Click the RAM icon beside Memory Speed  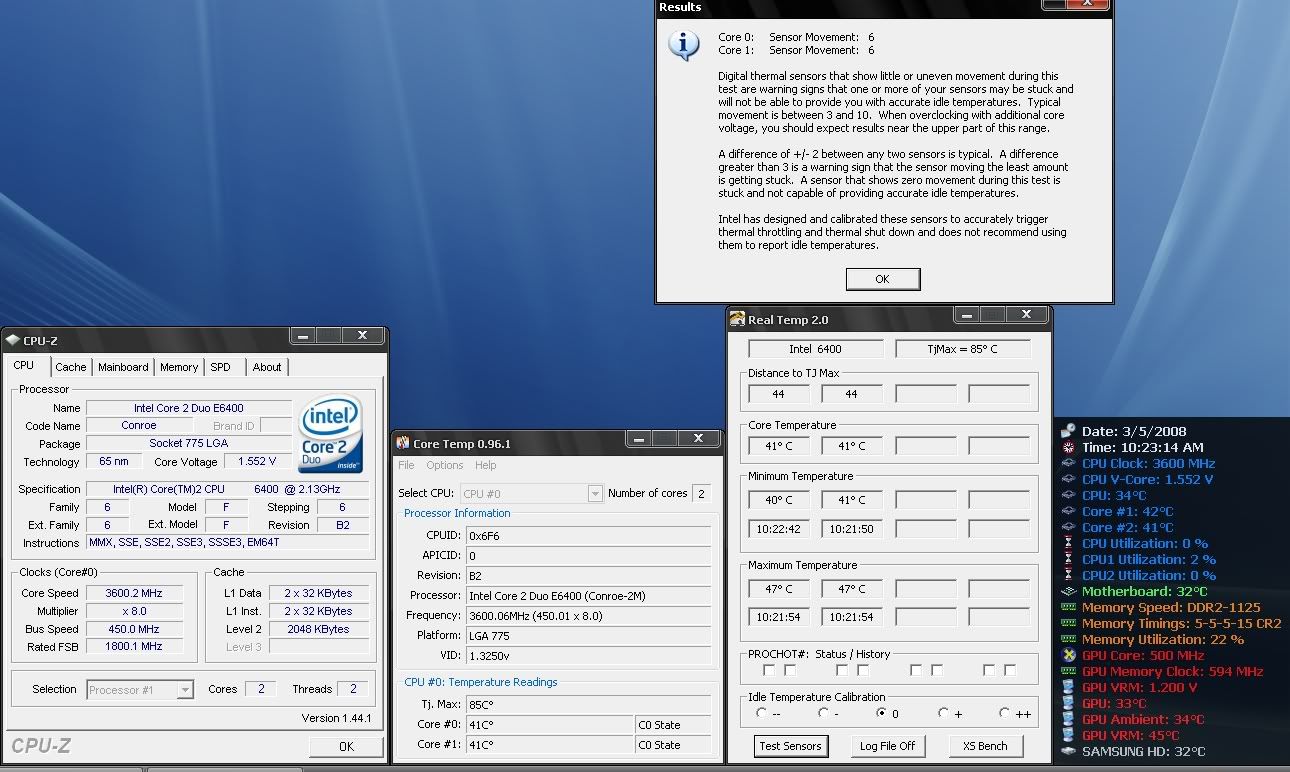[x=1069, y=607]
